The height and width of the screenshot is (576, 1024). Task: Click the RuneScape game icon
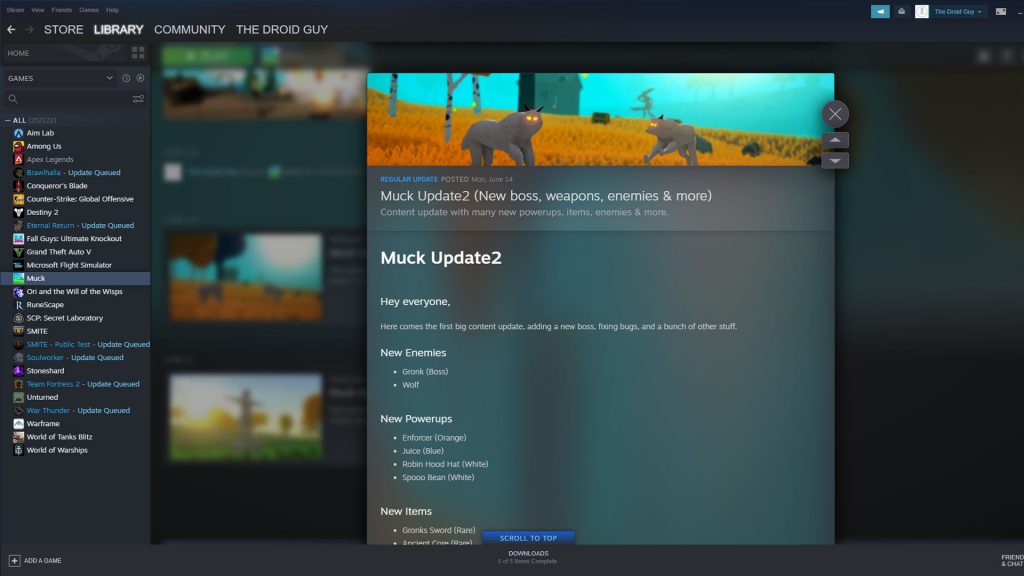tap(18, 304)
